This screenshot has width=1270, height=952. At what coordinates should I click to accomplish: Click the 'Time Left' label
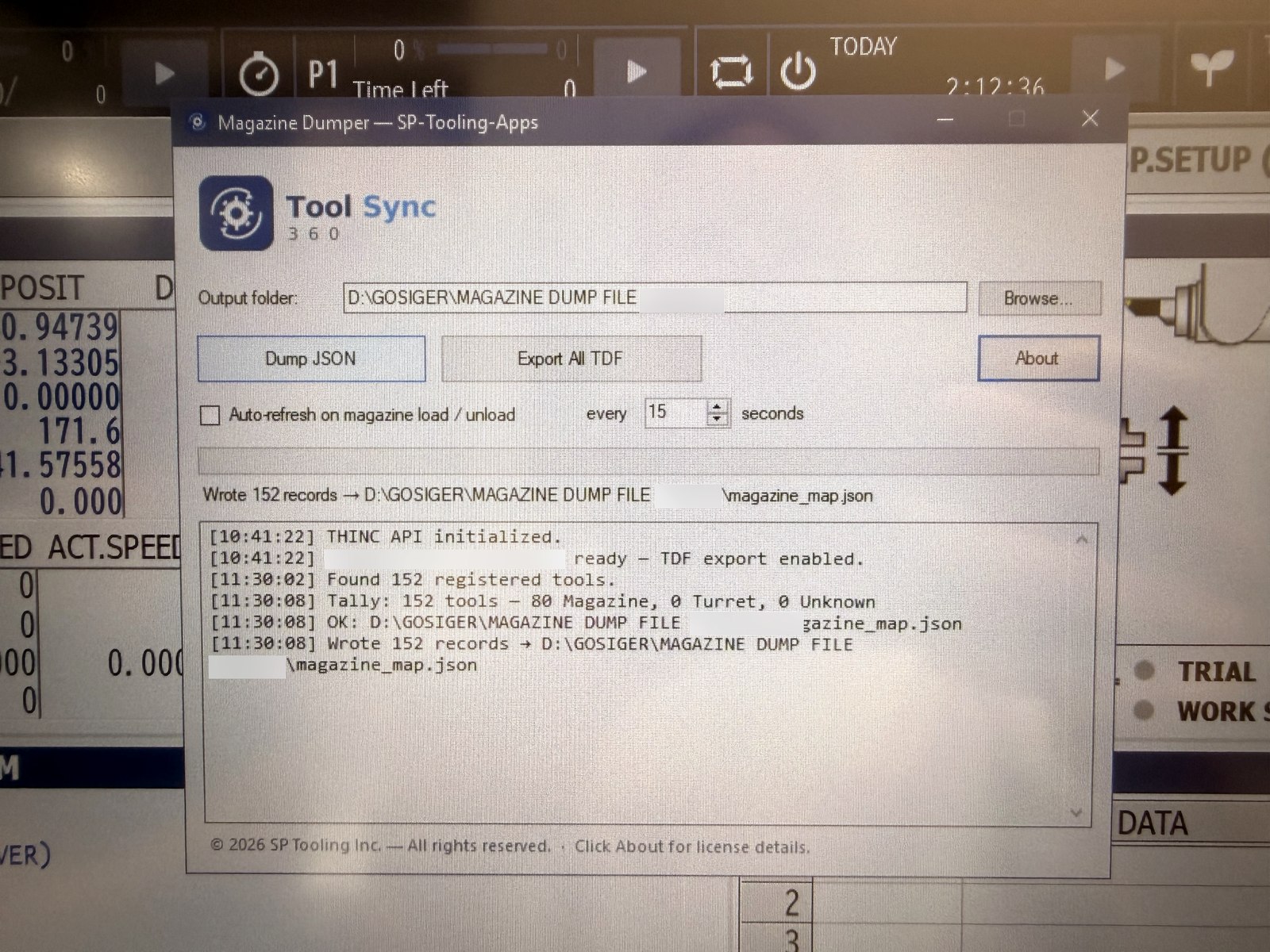coord(400,90)
